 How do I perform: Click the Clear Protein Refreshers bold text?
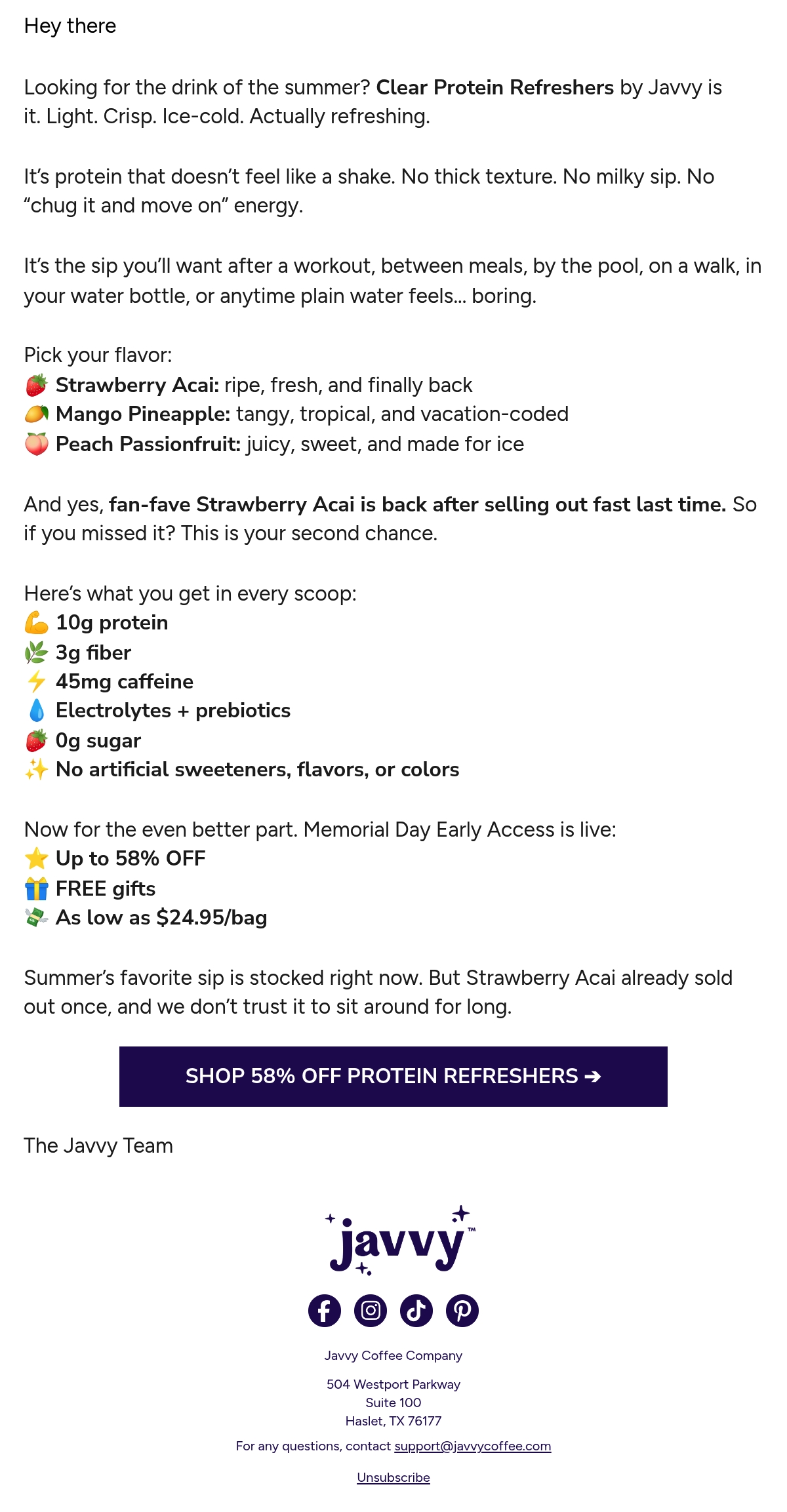coord(495,87)
